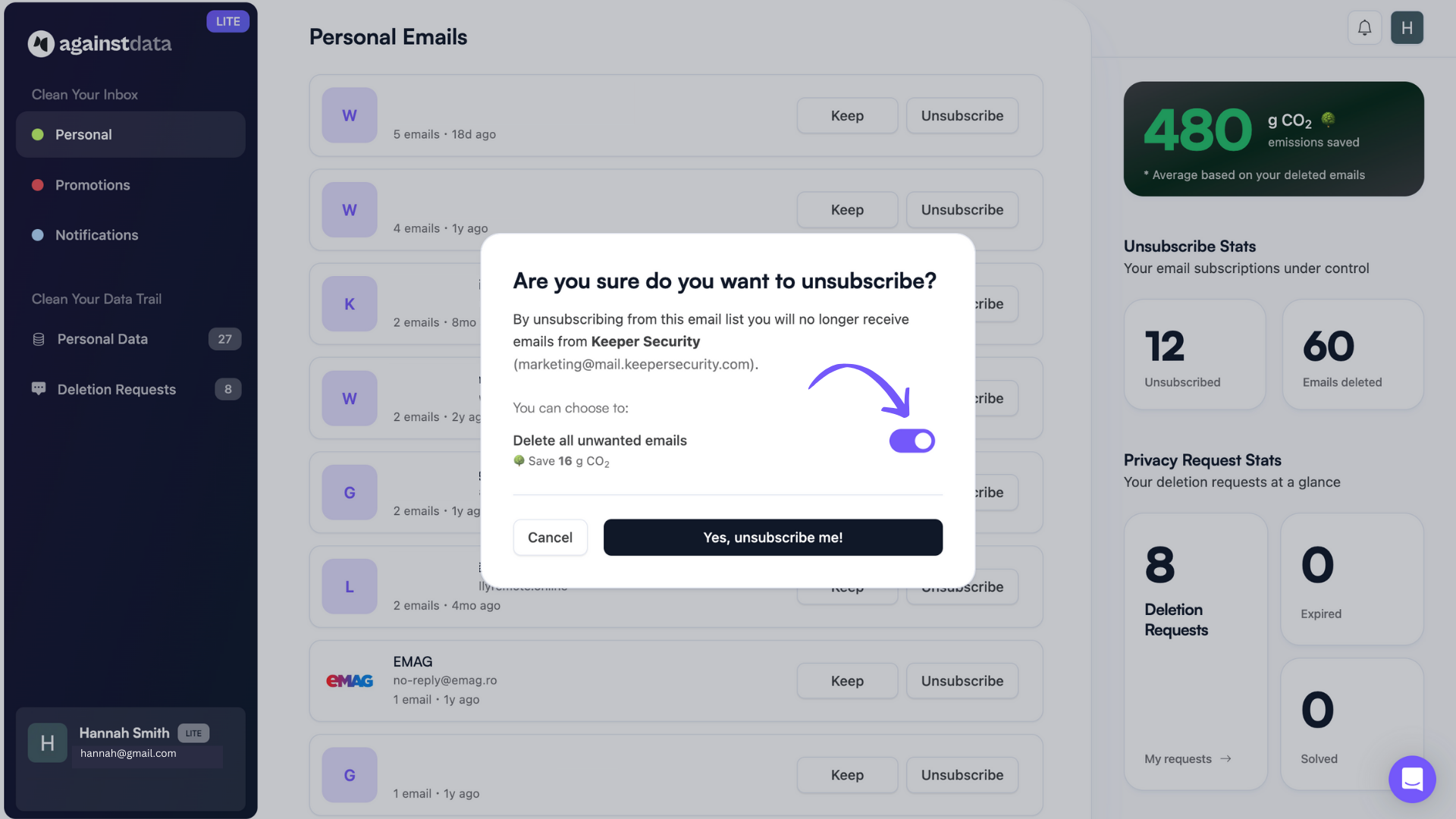The image size is (1456, 819).
Task: Click the Deletion Requests speech bubble icon
Action: 39,389
